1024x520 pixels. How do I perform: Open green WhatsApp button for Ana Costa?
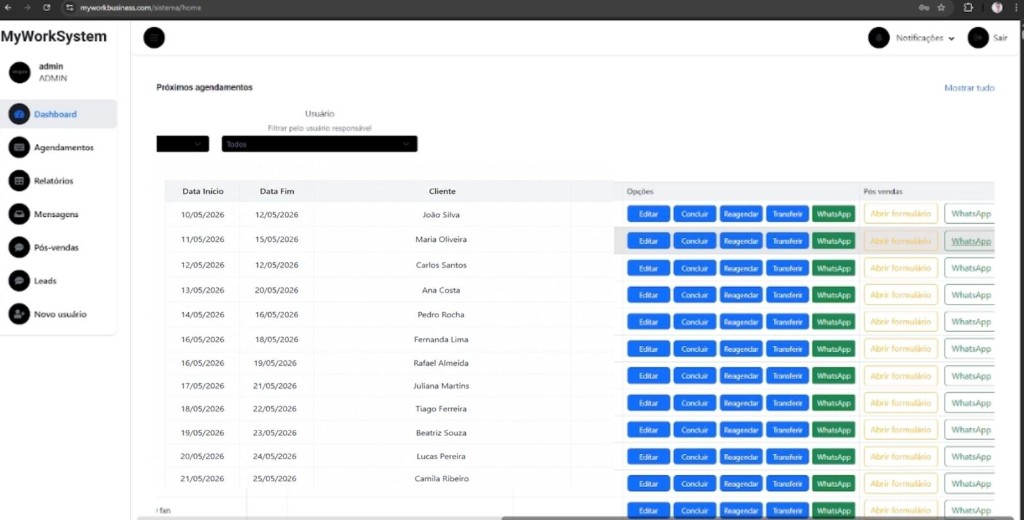[x=833, y=295]
